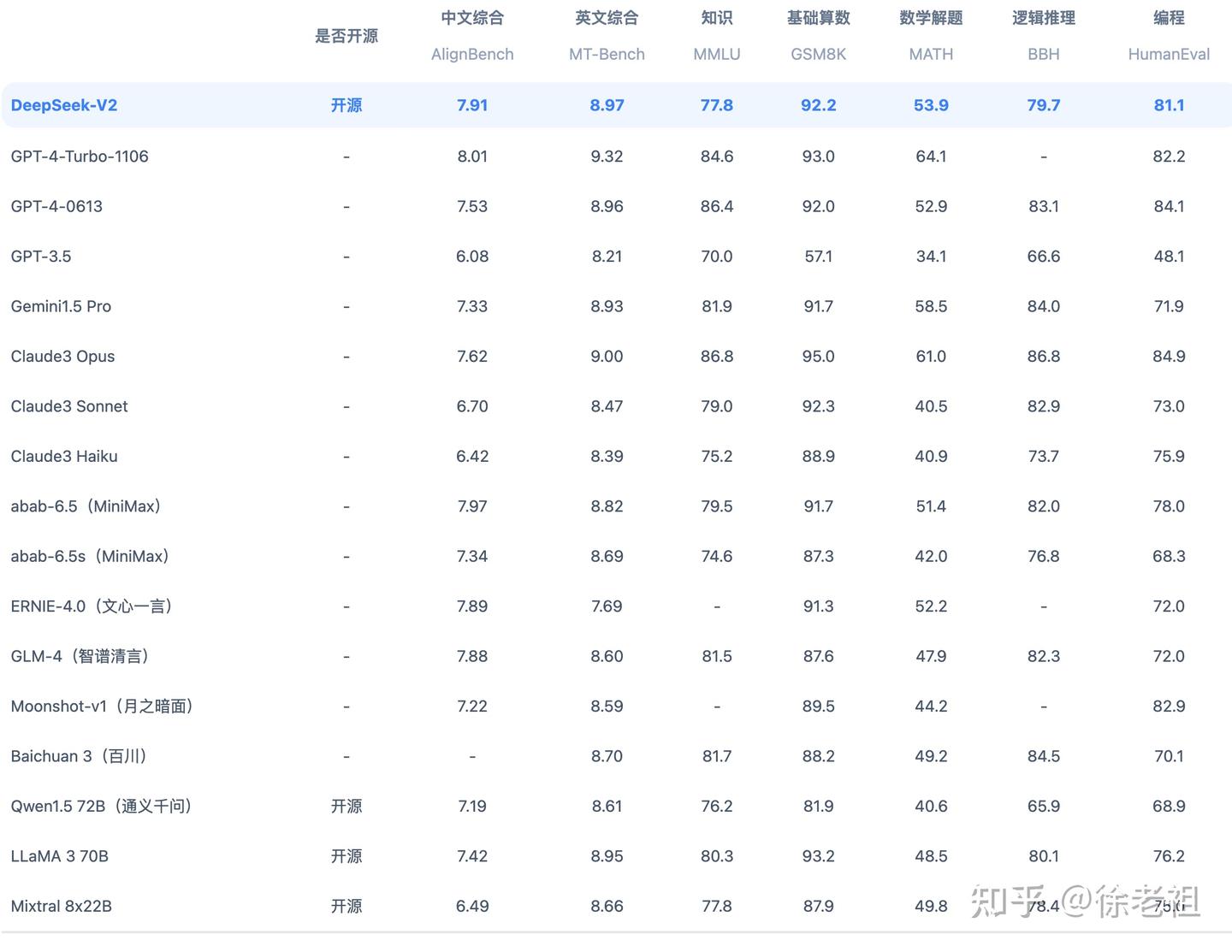Click the 编程 header label
Image resolution: width=1232 pixels, height=952 pixels.
click(x=1169, y=18)
